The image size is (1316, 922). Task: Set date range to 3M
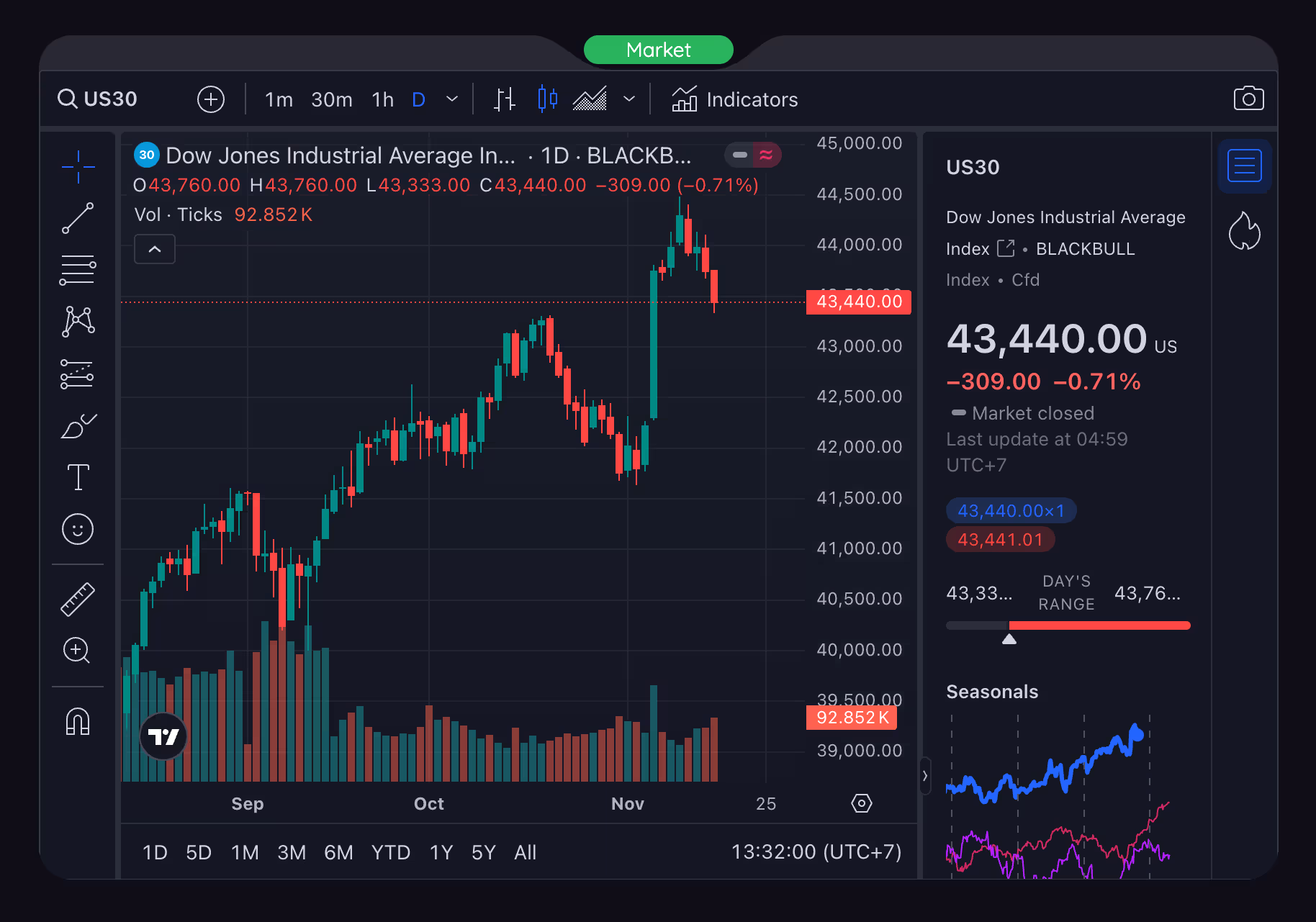292,853
